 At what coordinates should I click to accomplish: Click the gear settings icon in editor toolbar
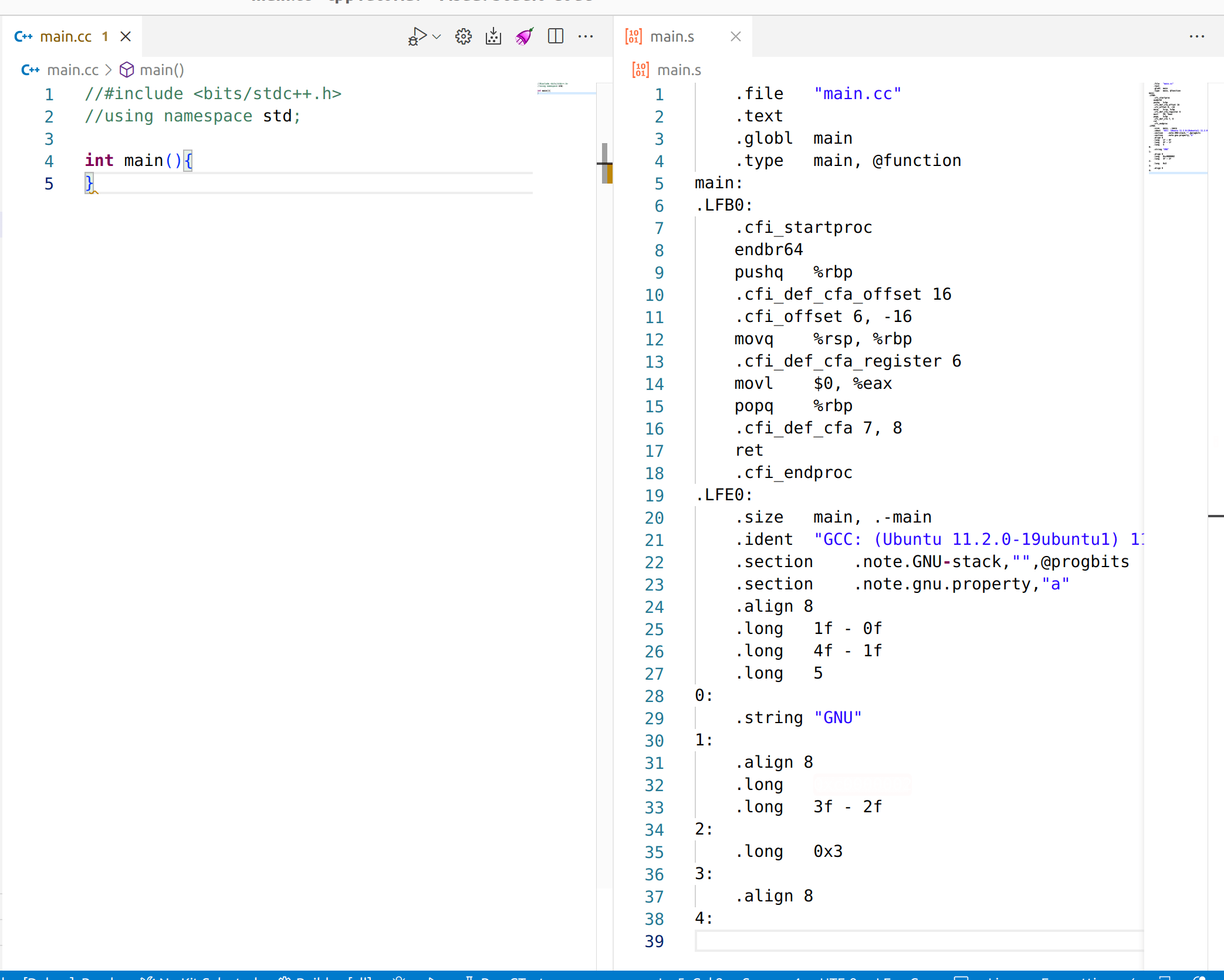coord(464,36)
